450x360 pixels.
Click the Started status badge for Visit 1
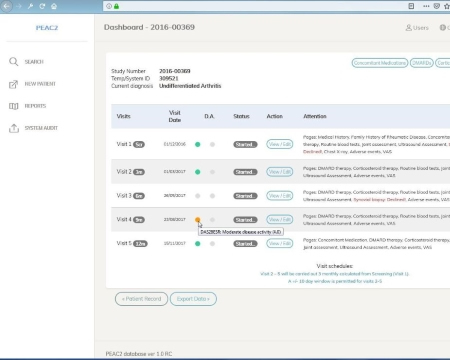[245, 144]
